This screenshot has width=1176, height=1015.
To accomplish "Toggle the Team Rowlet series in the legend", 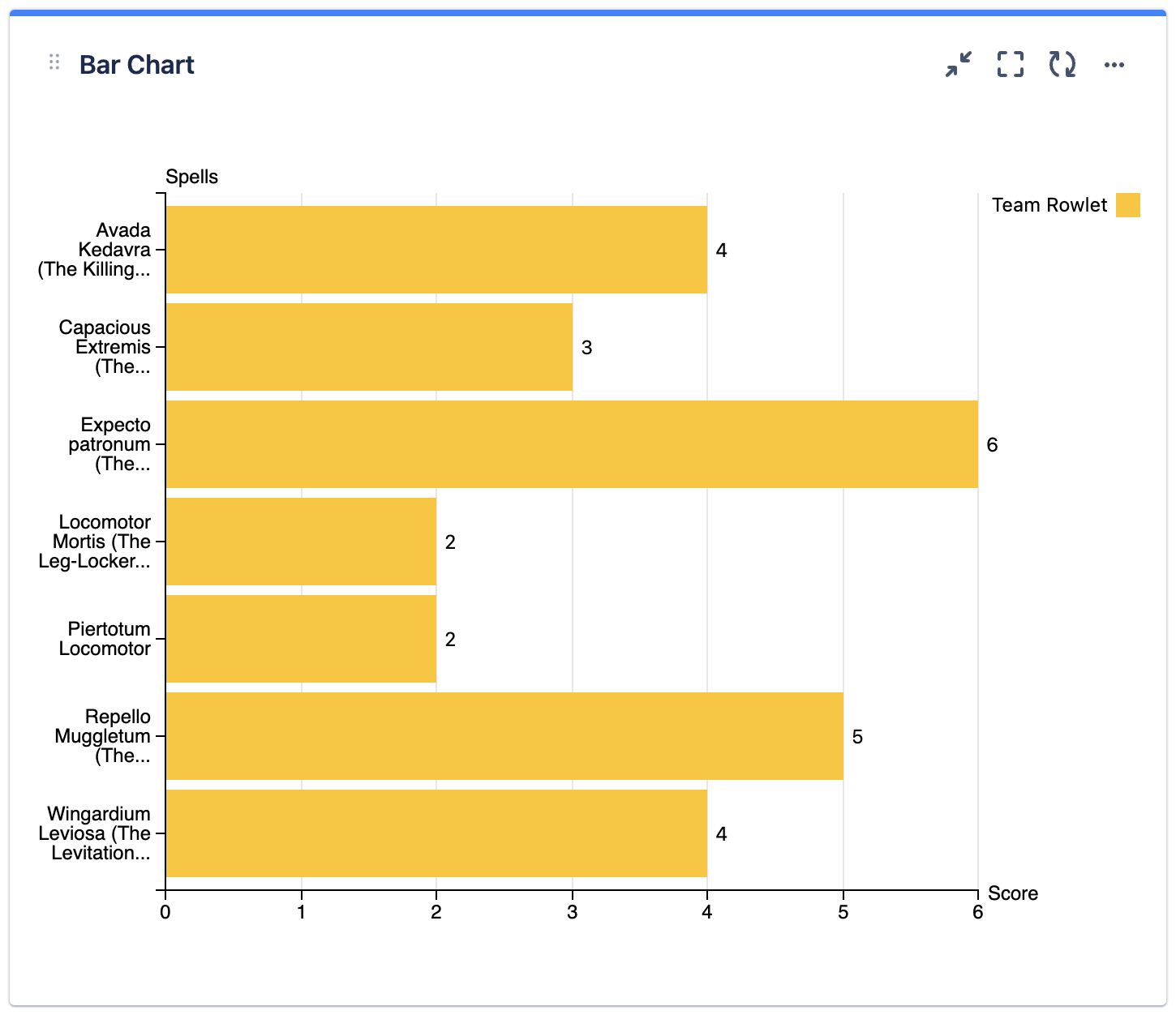I will pos(1048,205).
